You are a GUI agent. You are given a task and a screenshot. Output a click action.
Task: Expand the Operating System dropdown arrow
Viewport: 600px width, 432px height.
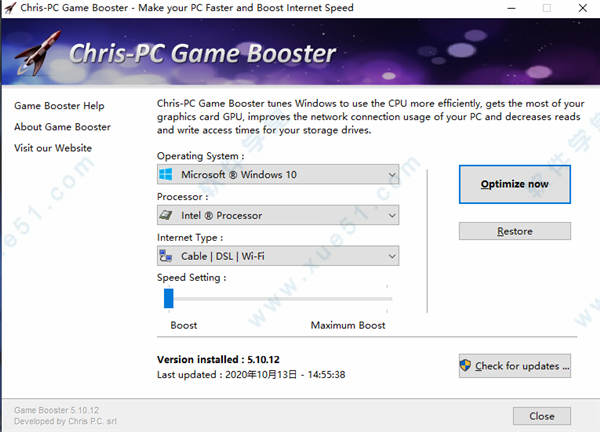coord(391,175)
